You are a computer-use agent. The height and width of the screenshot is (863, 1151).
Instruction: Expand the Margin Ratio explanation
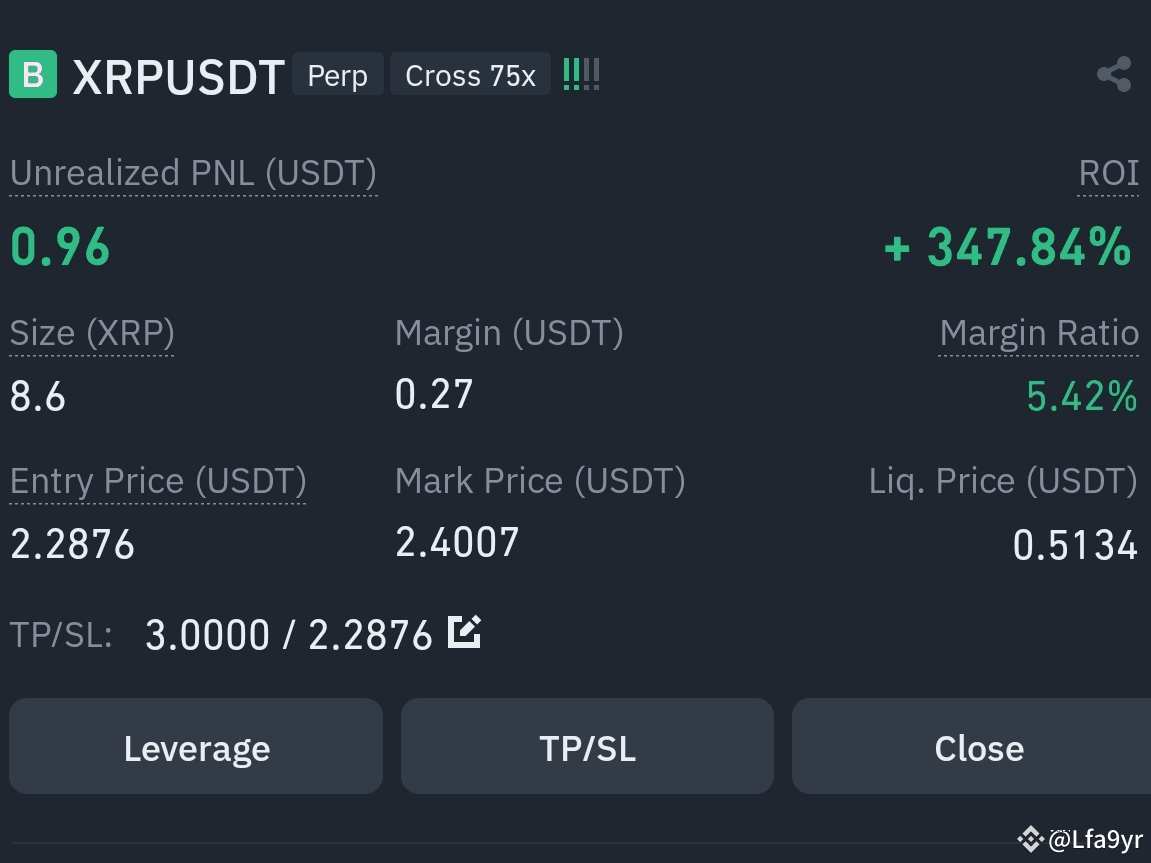[1039, 332]
